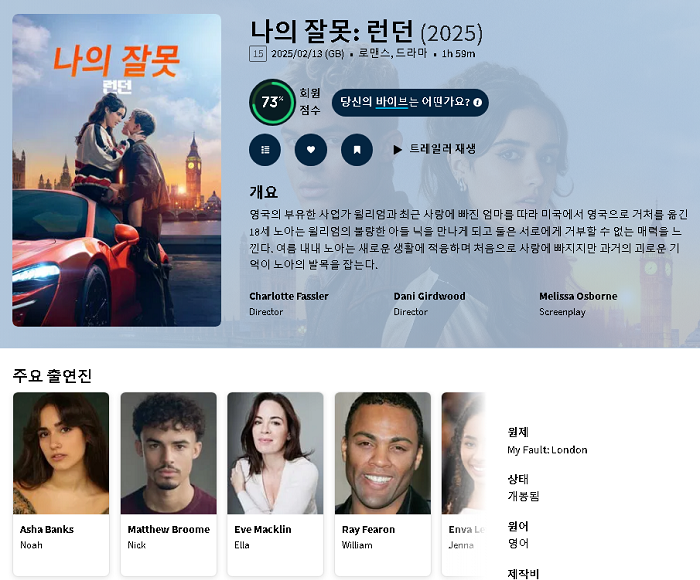Click the 73% member score circle
The width and height of the screenshot is (700, 580).
point(272,102)
